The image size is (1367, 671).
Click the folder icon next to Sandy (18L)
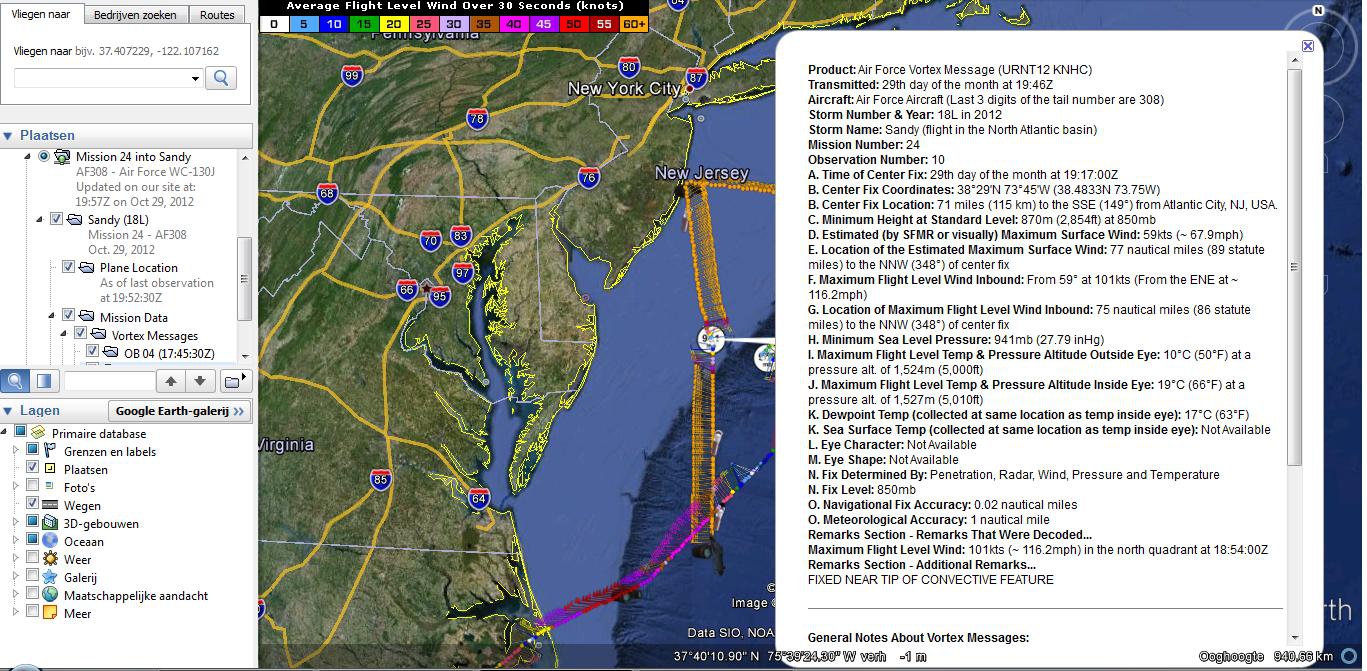(75, 220)
